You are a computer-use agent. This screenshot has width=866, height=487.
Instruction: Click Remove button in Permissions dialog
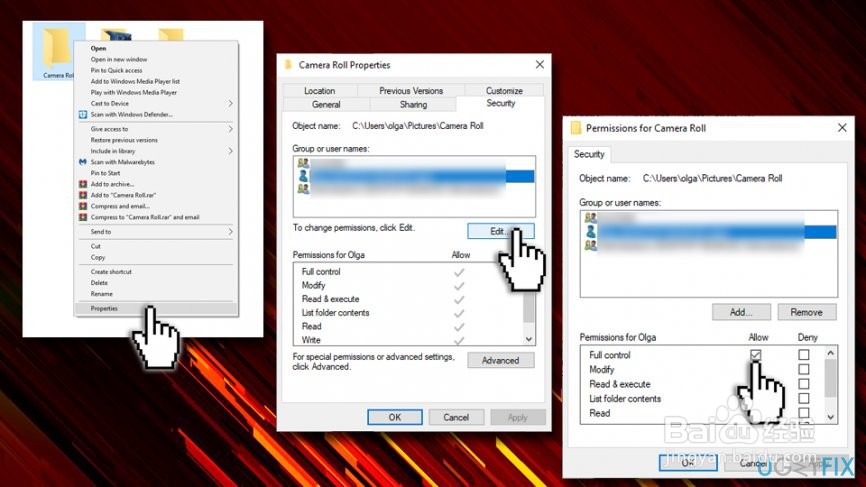click(x=806, y=312)
